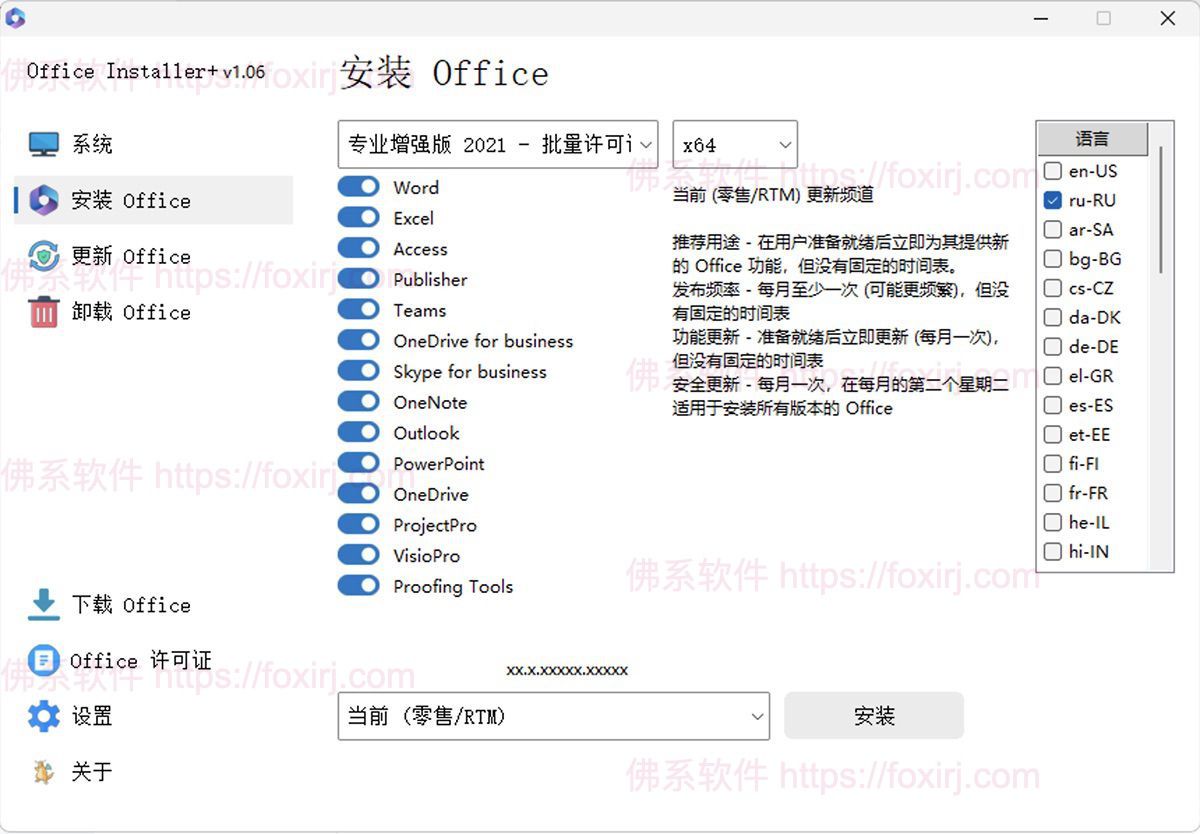Open the Office edition dropdown 专业增强版 2021
This screenshot has width=1200, height=834.
[x=498, y=144]
